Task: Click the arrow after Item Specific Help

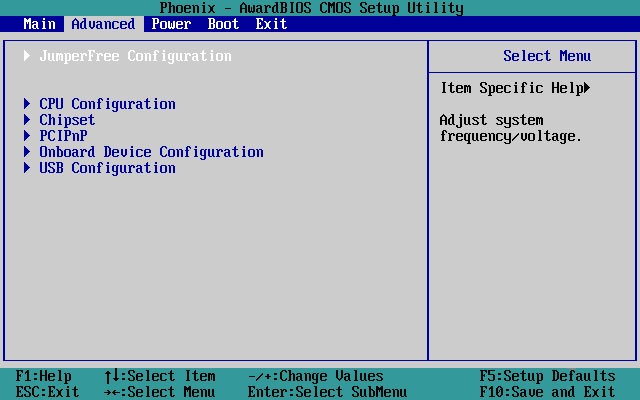Action: coord(587,88)
